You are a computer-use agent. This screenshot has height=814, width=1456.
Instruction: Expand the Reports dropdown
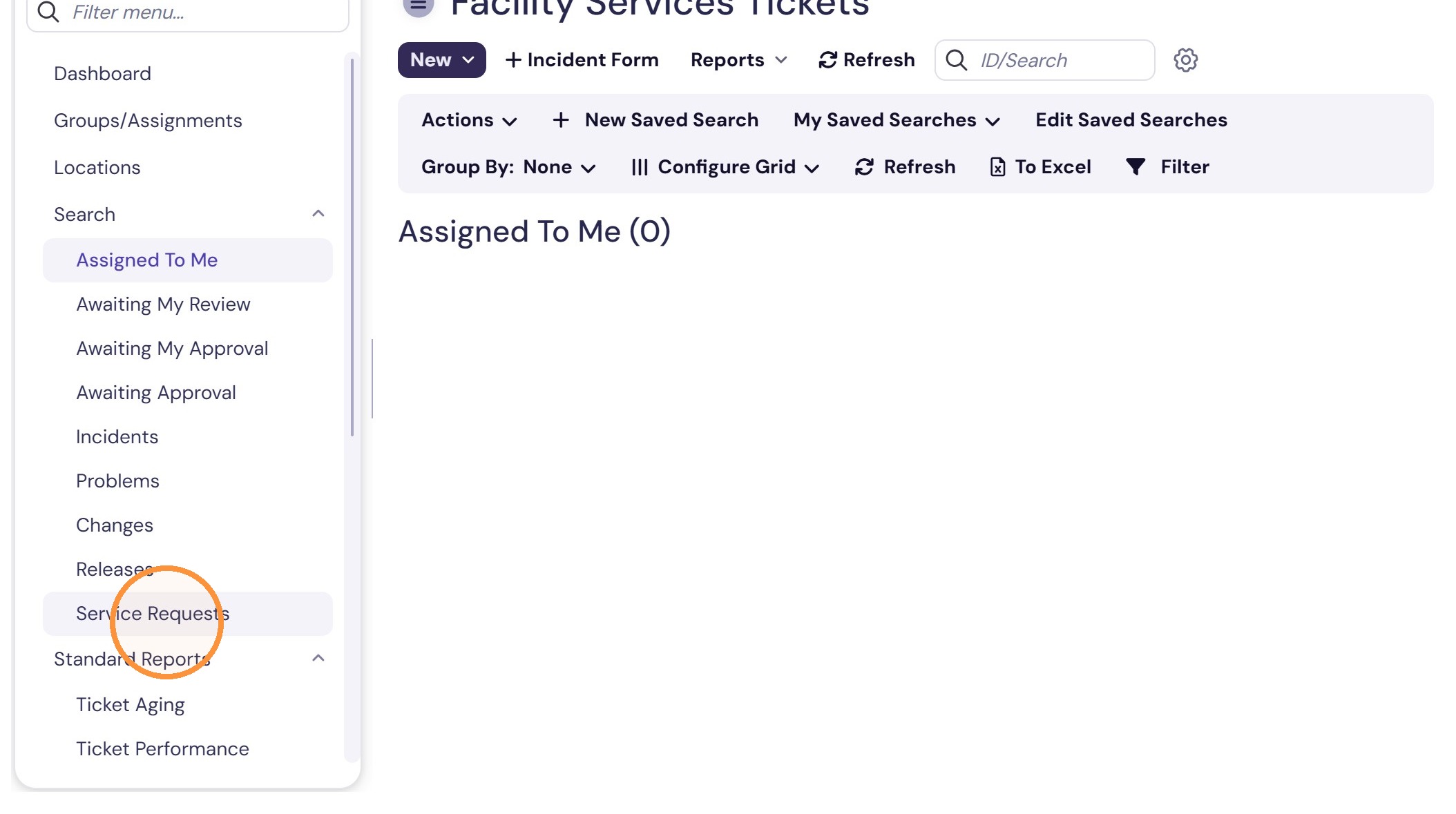pyautogui.click(x=739, y=60)
